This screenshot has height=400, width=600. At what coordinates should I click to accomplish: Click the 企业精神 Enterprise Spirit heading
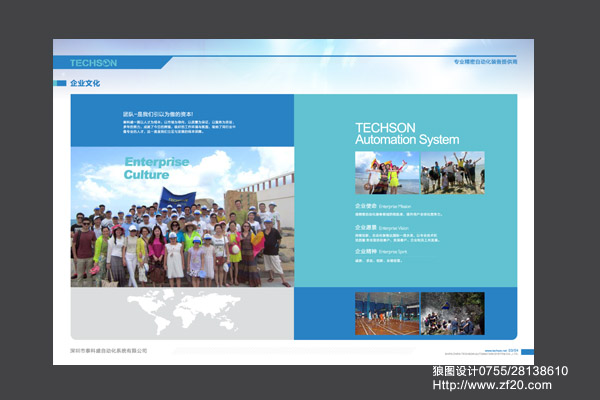point(381,251)
